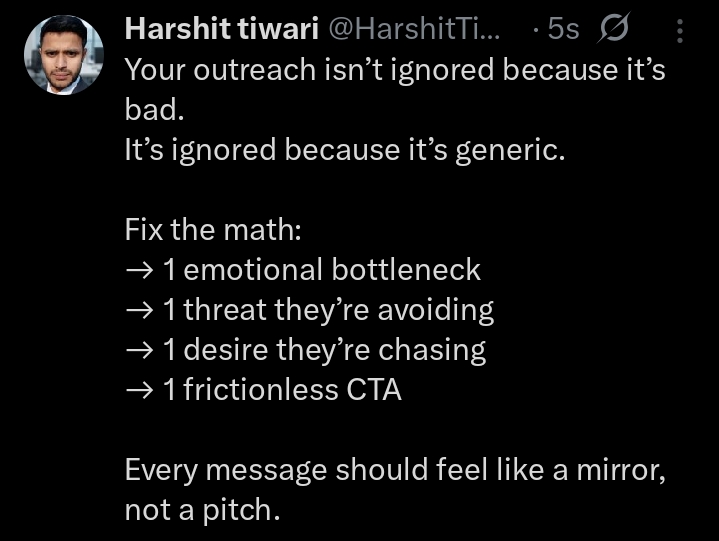Screen dimensions: 719x541
Task: Click the 5s timestamp of the post
Action: (562, 31)
